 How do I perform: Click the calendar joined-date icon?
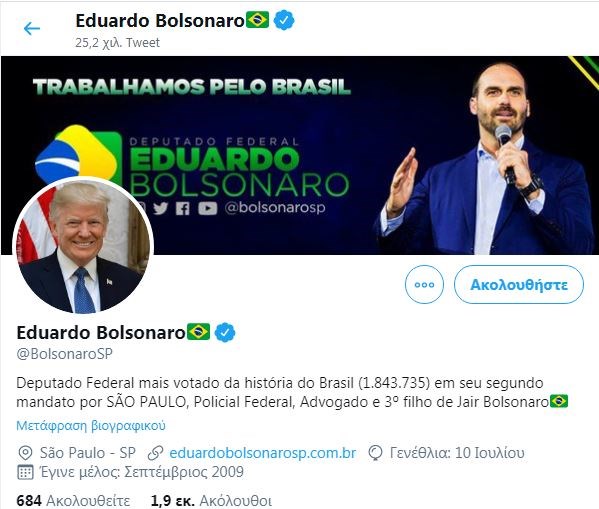point(25,472)
